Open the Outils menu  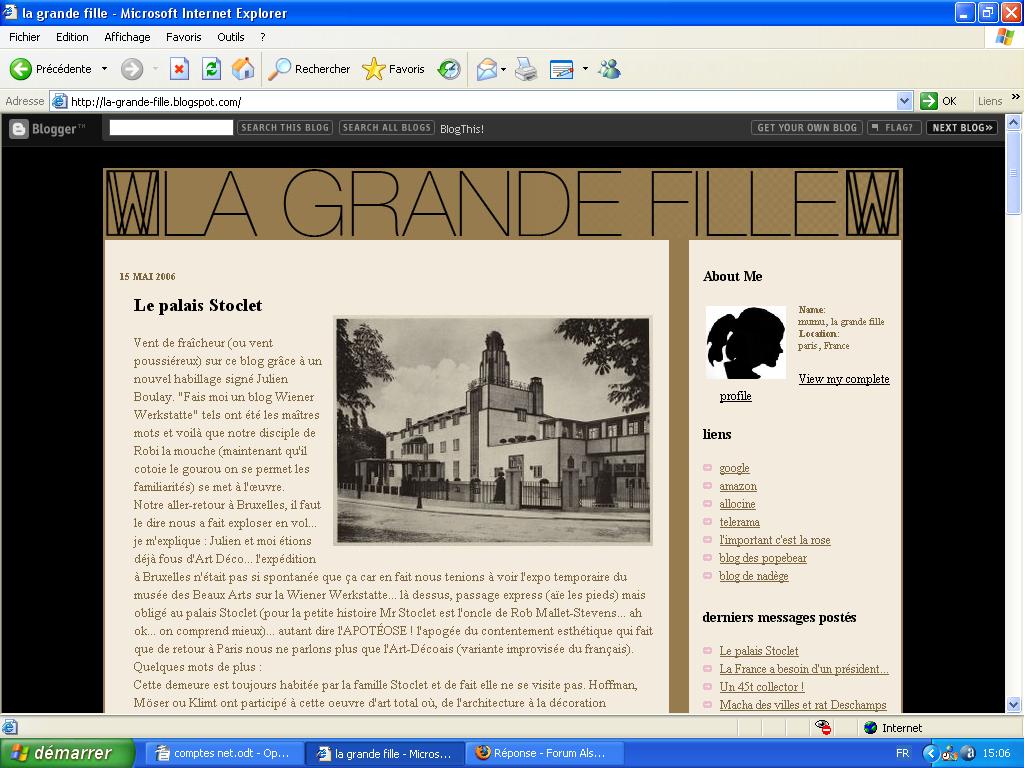[x=231, y=37]
